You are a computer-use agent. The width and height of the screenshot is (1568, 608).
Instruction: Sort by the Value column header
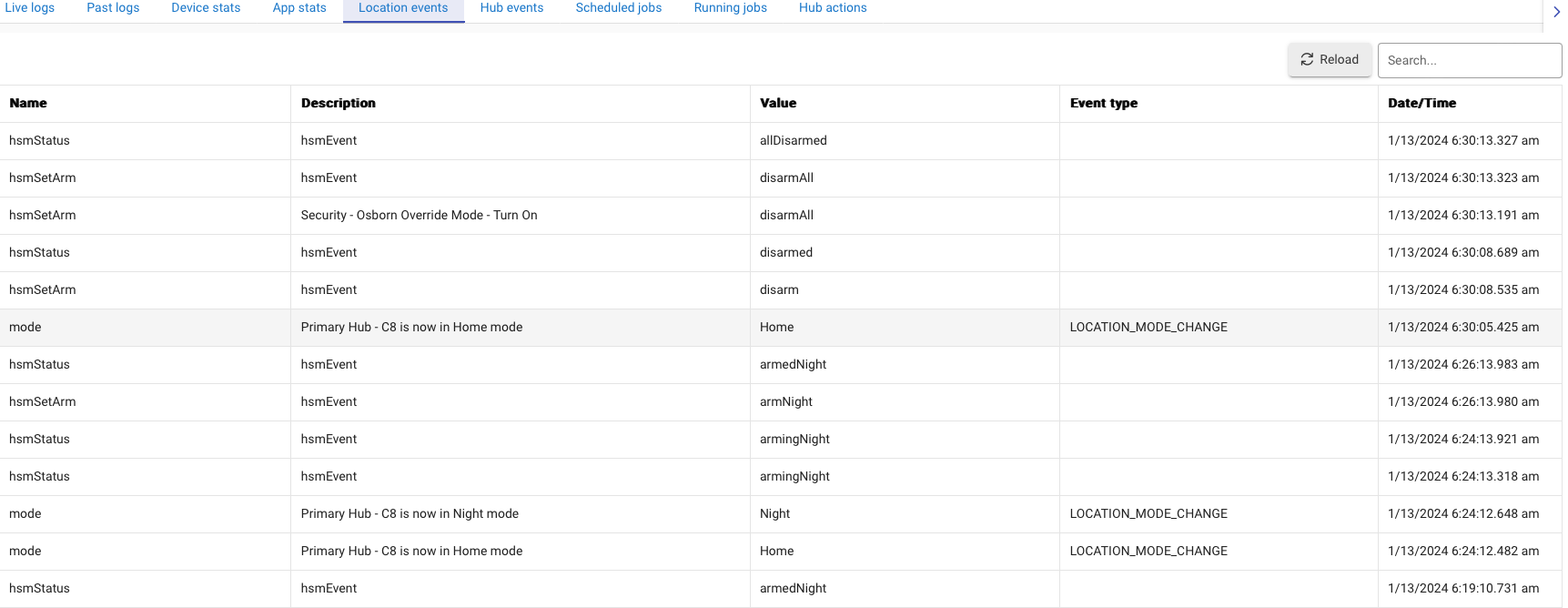tap(778, 104)
